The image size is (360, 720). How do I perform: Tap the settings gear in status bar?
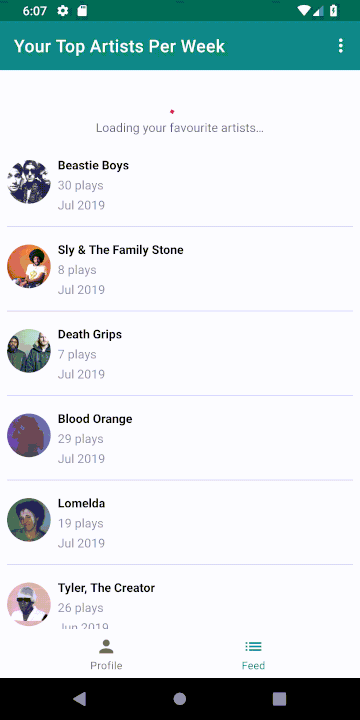tap(62, 11)
